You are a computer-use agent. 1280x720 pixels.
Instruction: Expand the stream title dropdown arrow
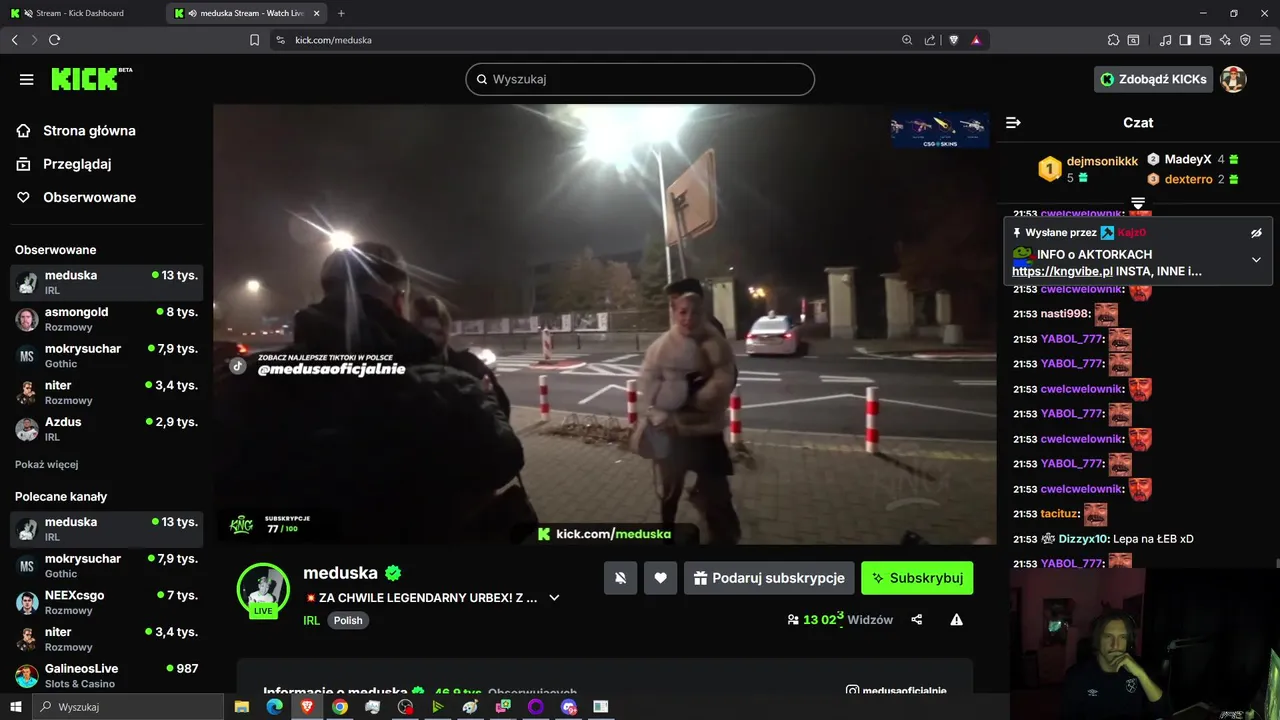point(554,598)
